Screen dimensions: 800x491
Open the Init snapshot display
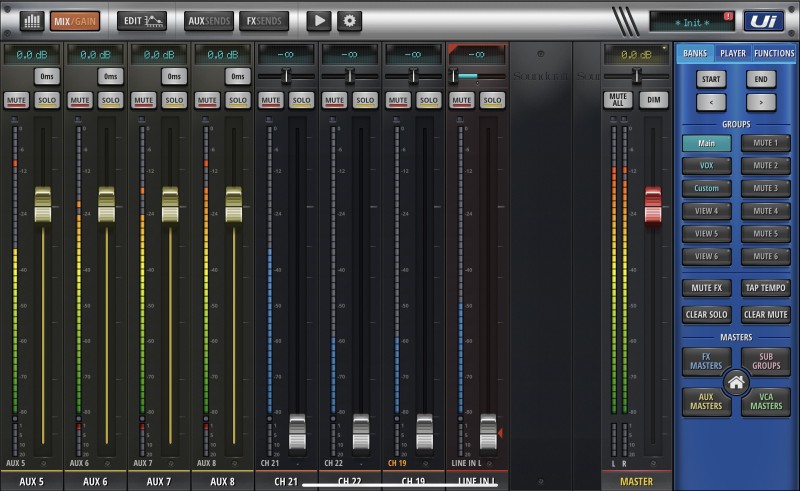pos(690,21)
